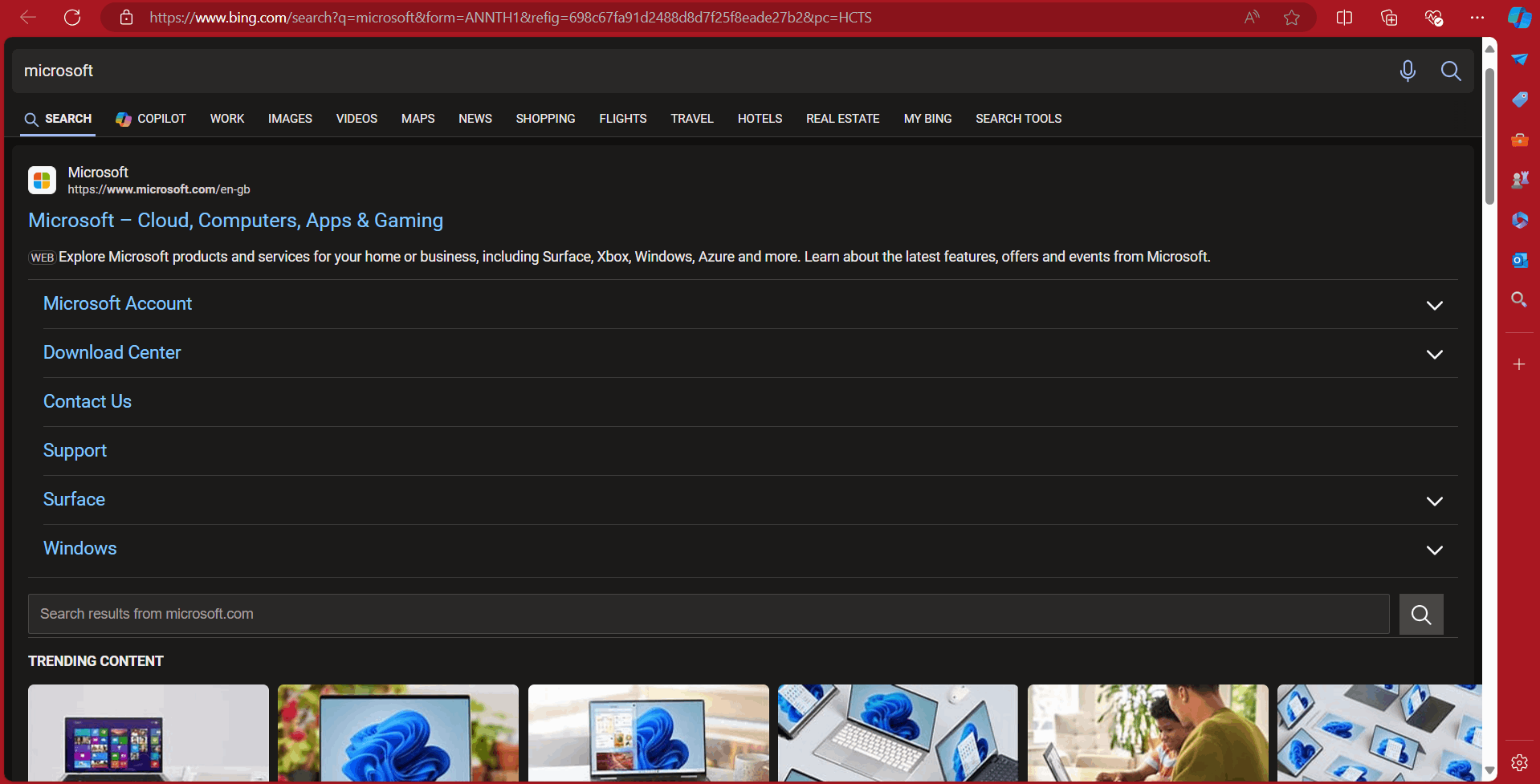This screenshot has height=784, width=1540.
Task: Open the Real Estate tab
Action: click(842, 119)
